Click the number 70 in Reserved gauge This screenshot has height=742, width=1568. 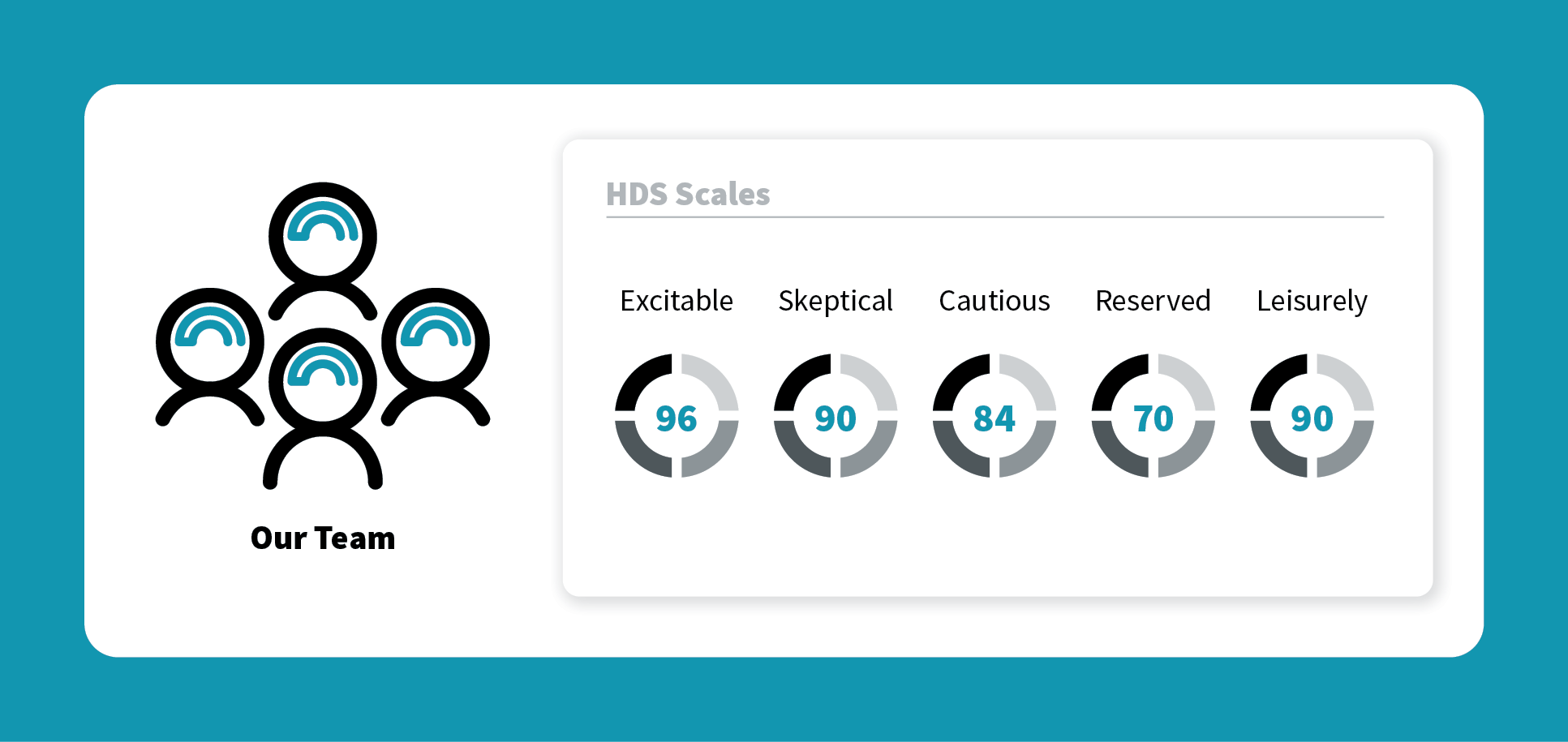pyautogui.click(x=1153, y=418)
